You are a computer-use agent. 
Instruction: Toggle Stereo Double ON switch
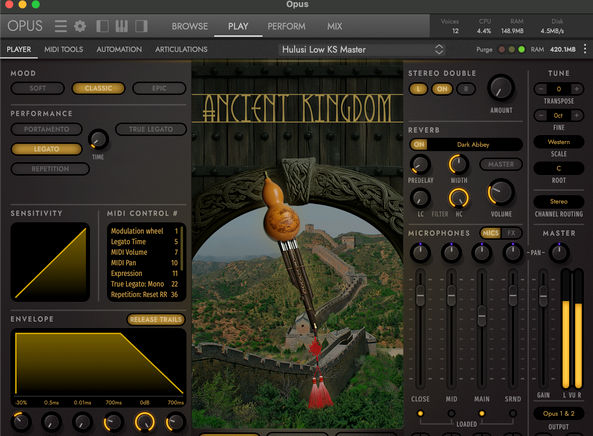pos(442,89)
